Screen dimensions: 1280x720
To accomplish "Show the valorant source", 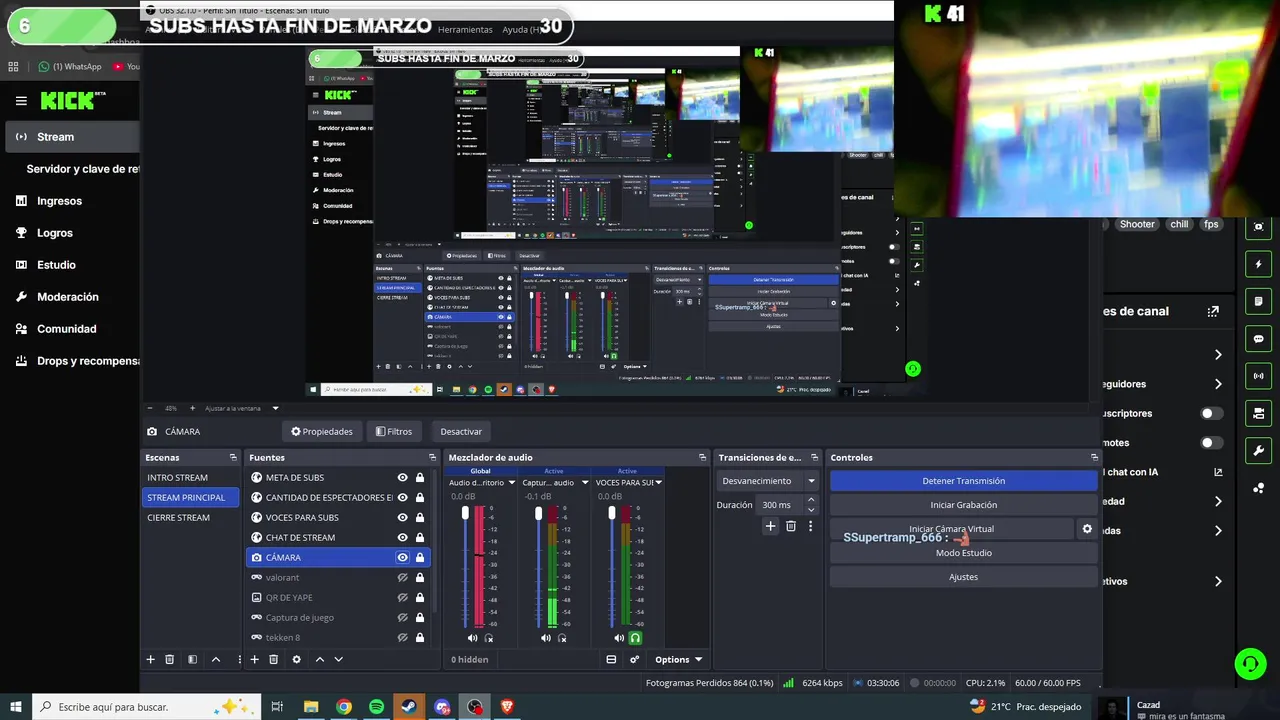I will pos(402,578).
